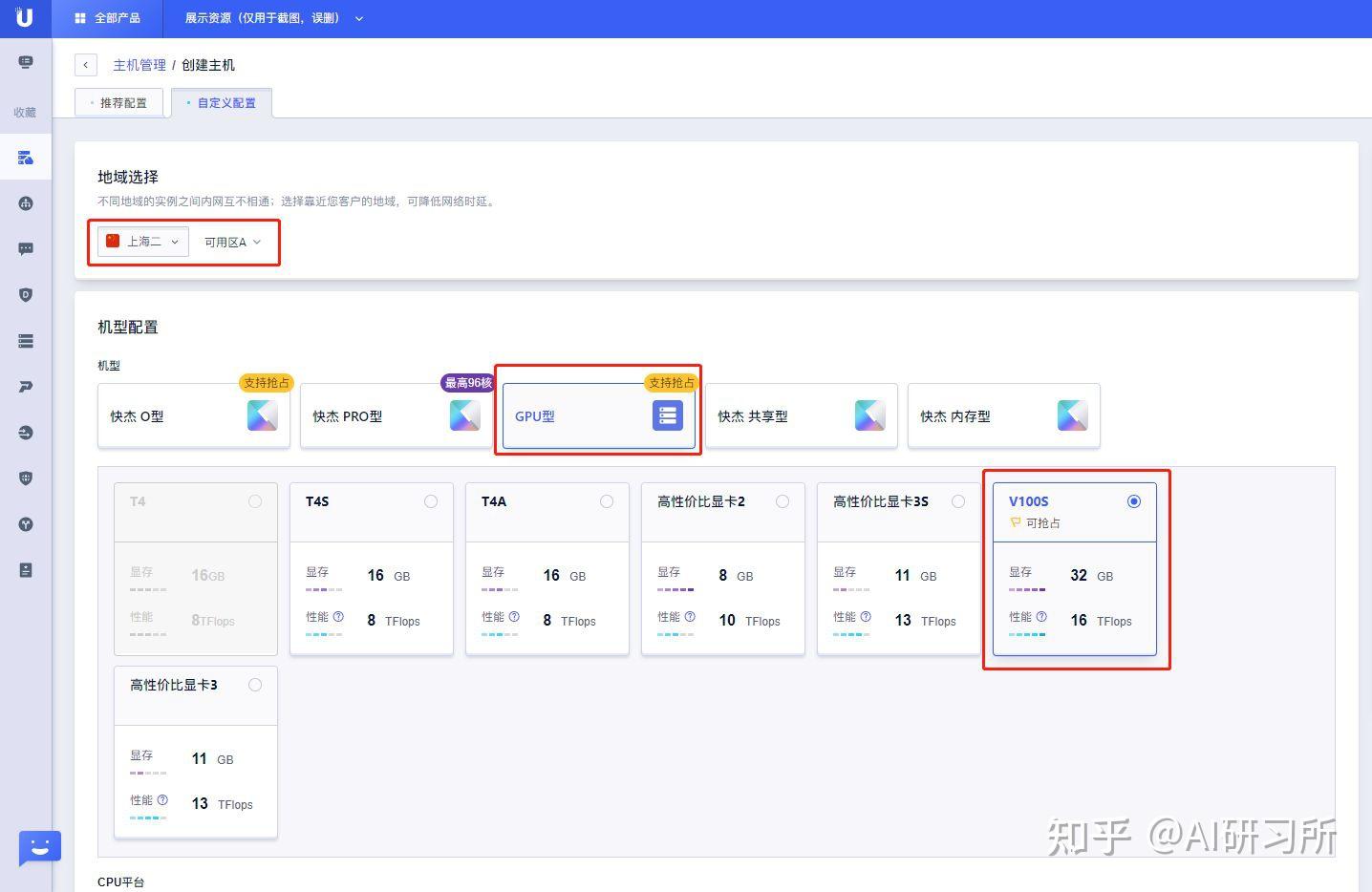Select the 高性价比显卡3 radio button
Viewport: 1372px width, 892px height.
coord(255,684)
